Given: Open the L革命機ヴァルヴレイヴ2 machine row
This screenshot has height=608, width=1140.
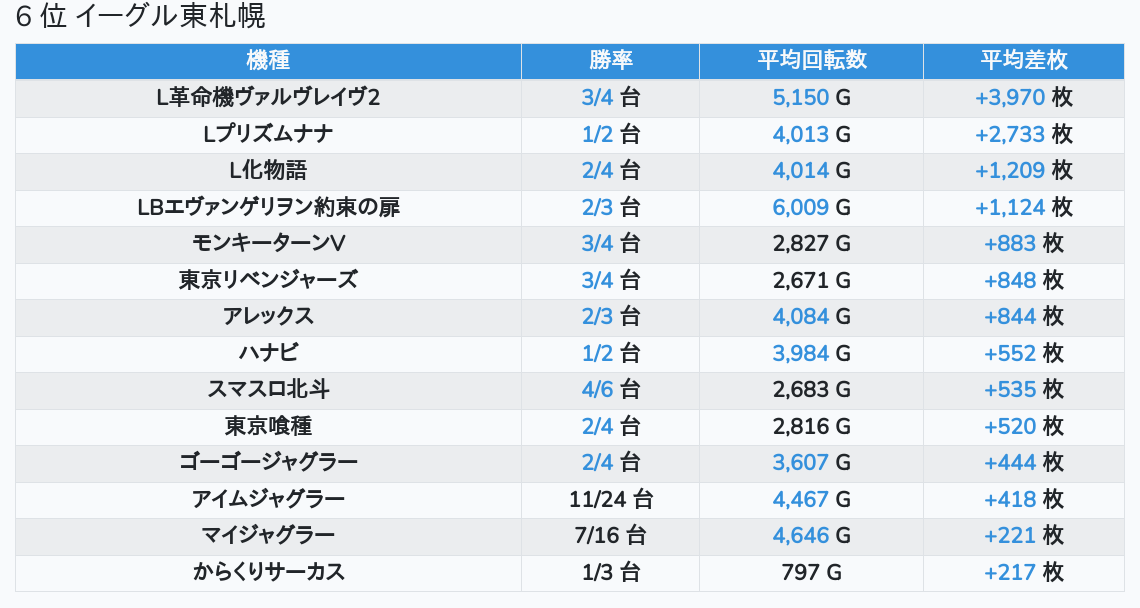Looking at the screenshot, I should tap(268, 97).
